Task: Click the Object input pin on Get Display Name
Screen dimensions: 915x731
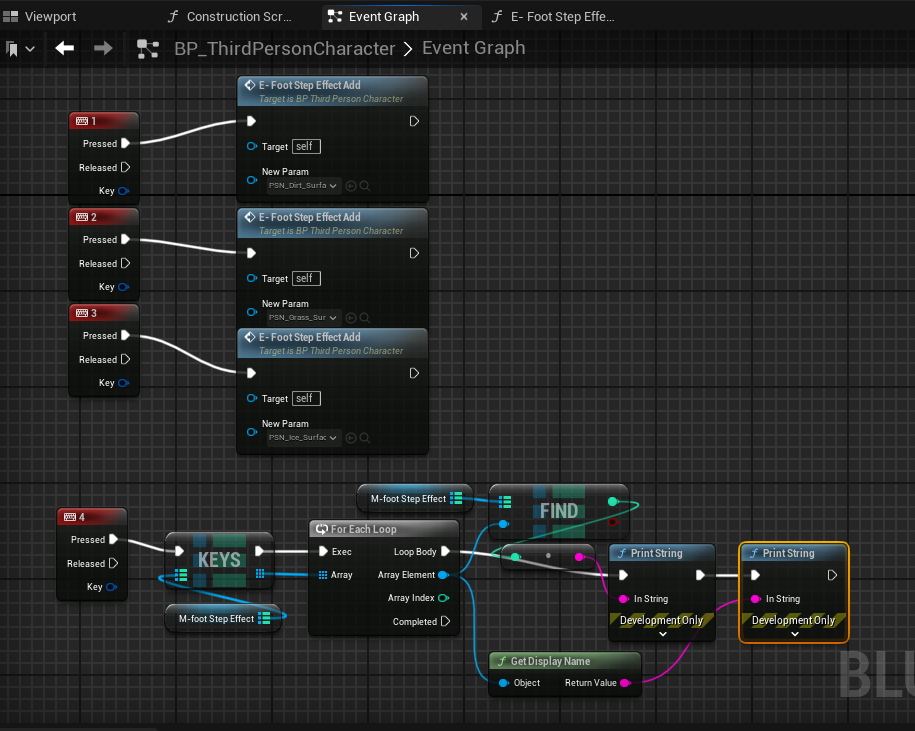Action: click(504, 683)
